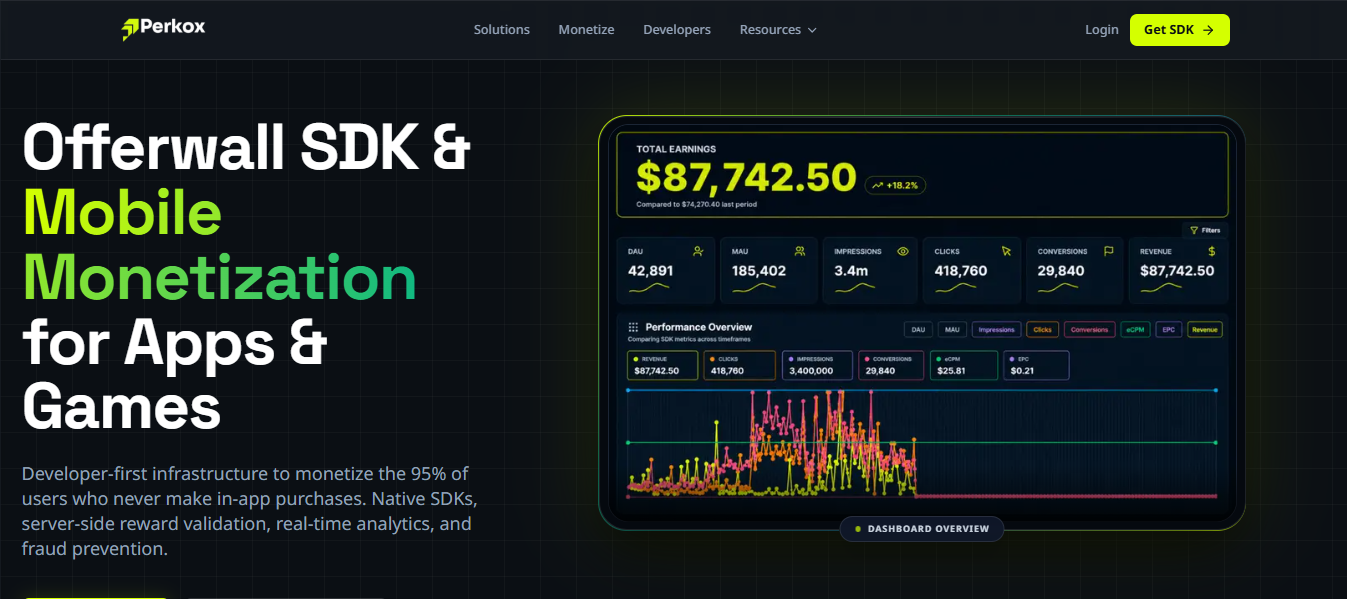Screen dimensions: 1347x599
Task: Click the Get SDK button
Action: [1180, 30]
